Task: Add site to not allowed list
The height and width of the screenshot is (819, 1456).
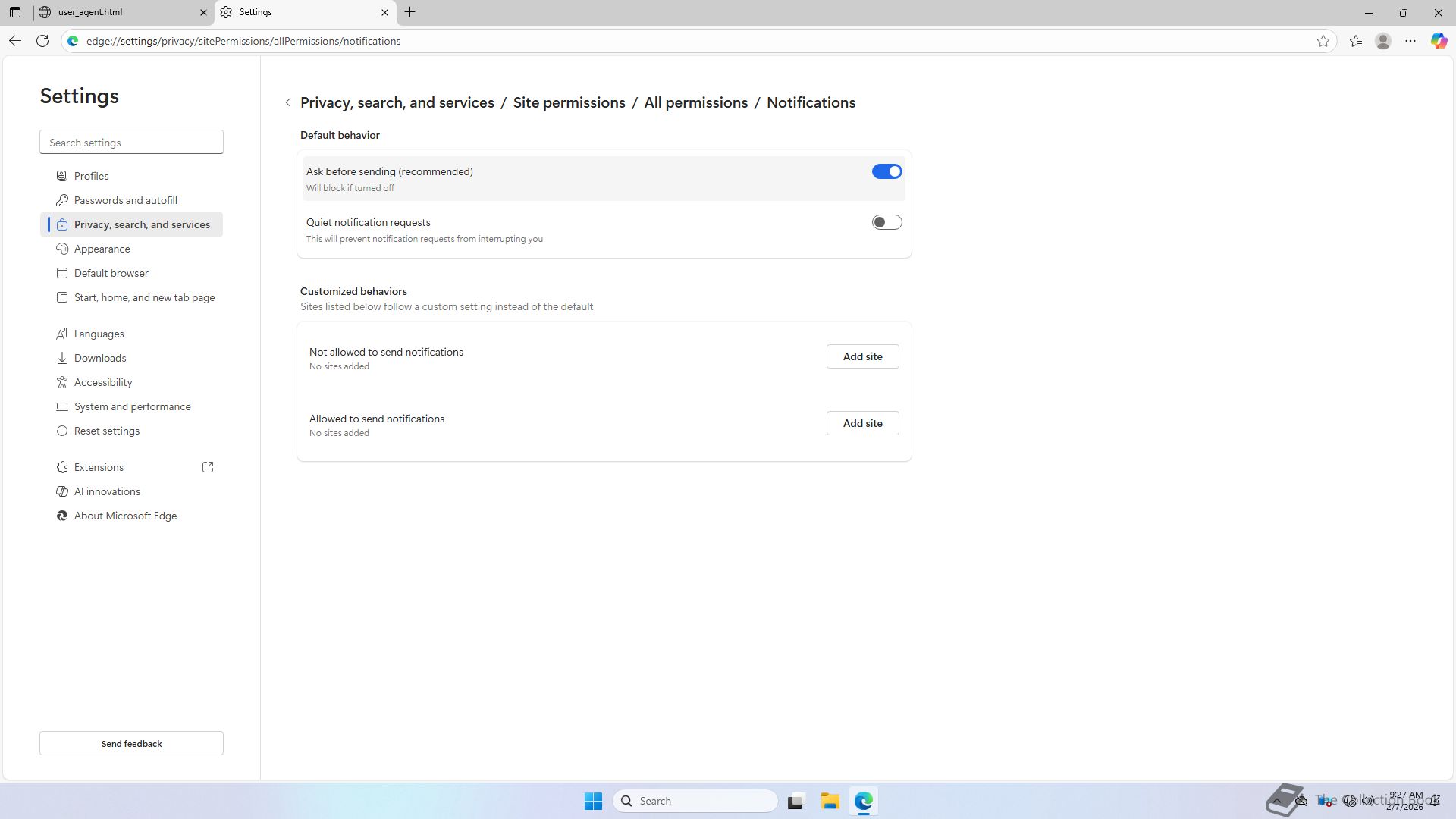Action: tap(862, 356)
